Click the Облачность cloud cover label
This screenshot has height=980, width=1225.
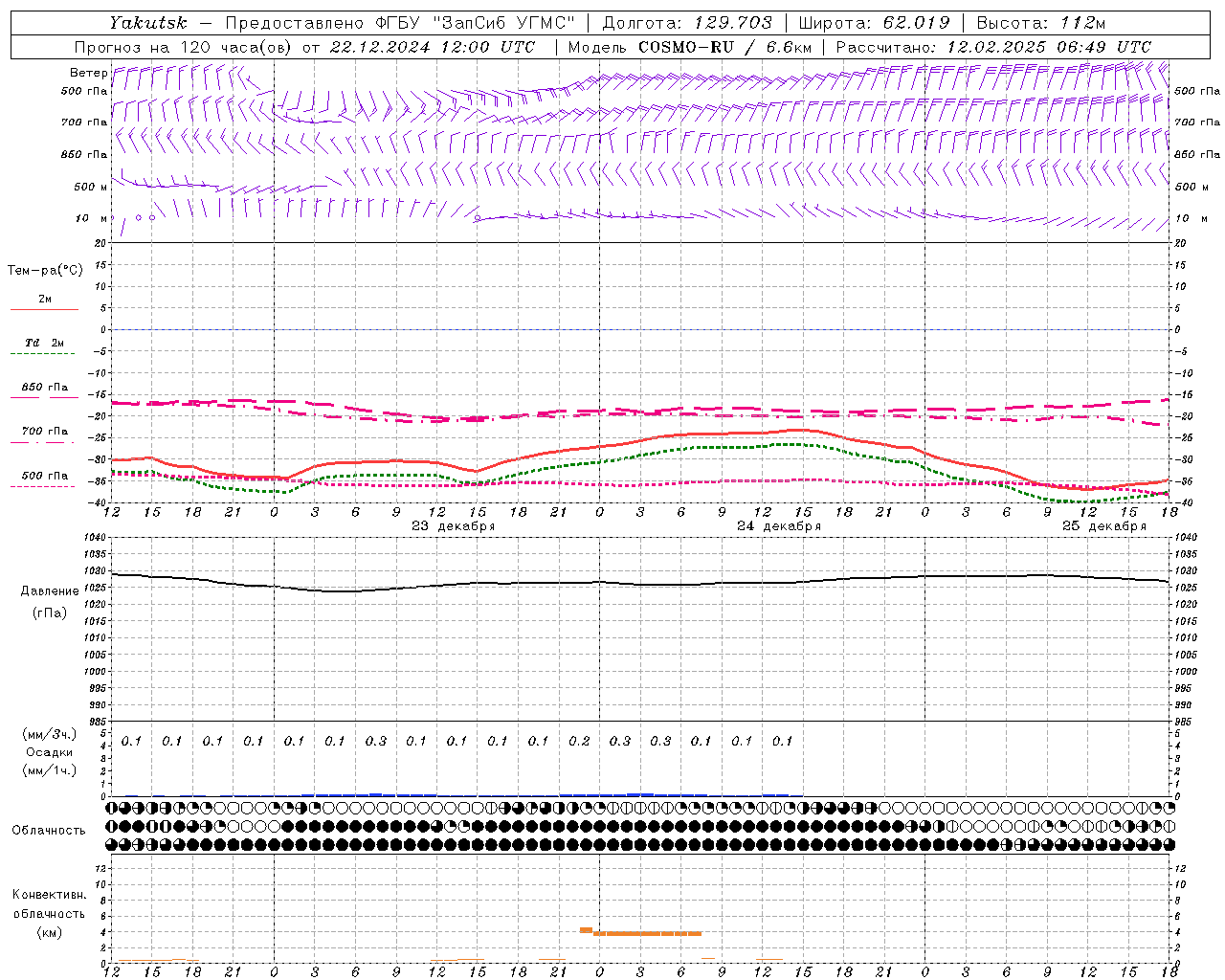pos(49,830)
